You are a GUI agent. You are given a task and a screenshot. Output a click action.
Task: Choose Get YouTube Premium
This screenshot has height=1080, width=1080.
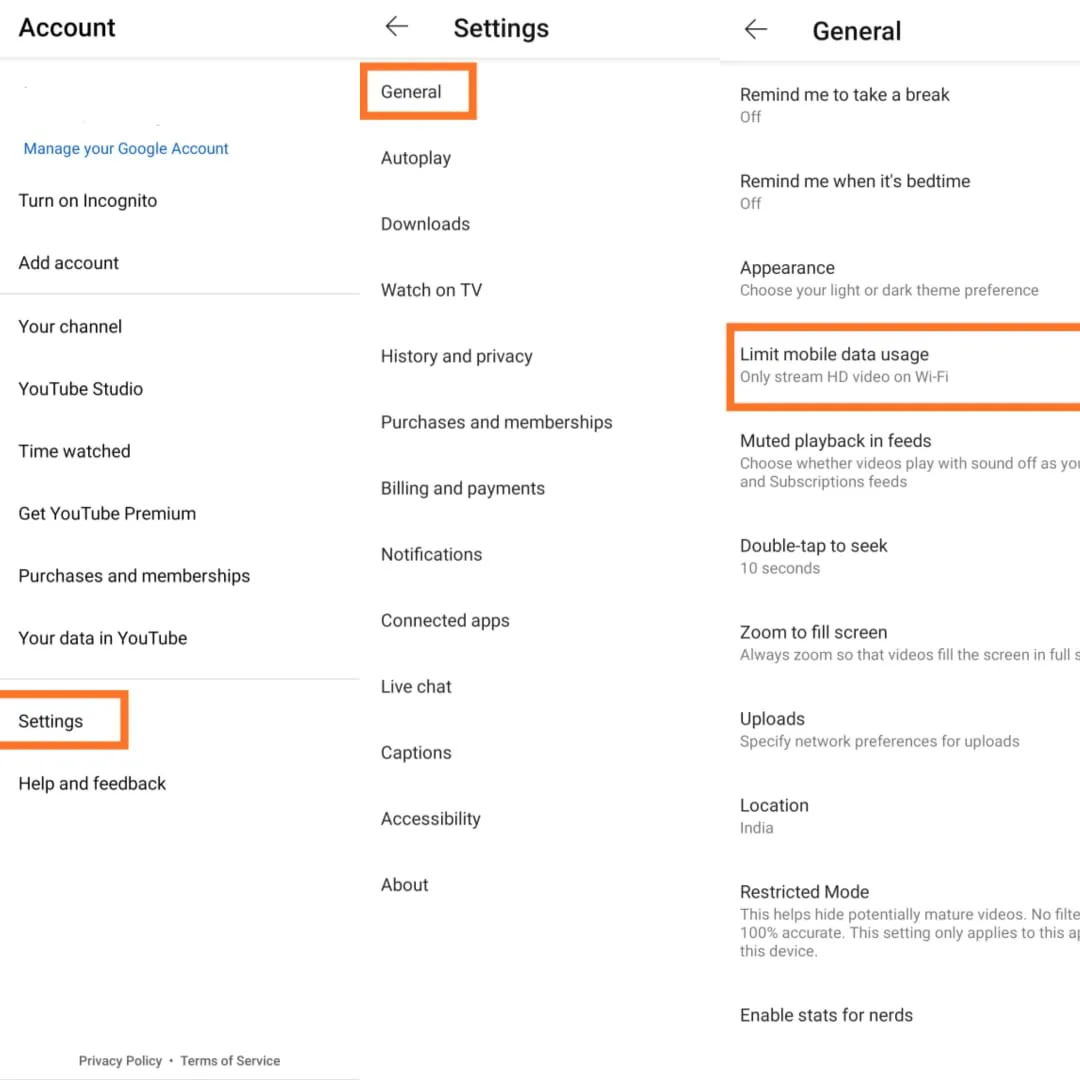click(107, 514)
